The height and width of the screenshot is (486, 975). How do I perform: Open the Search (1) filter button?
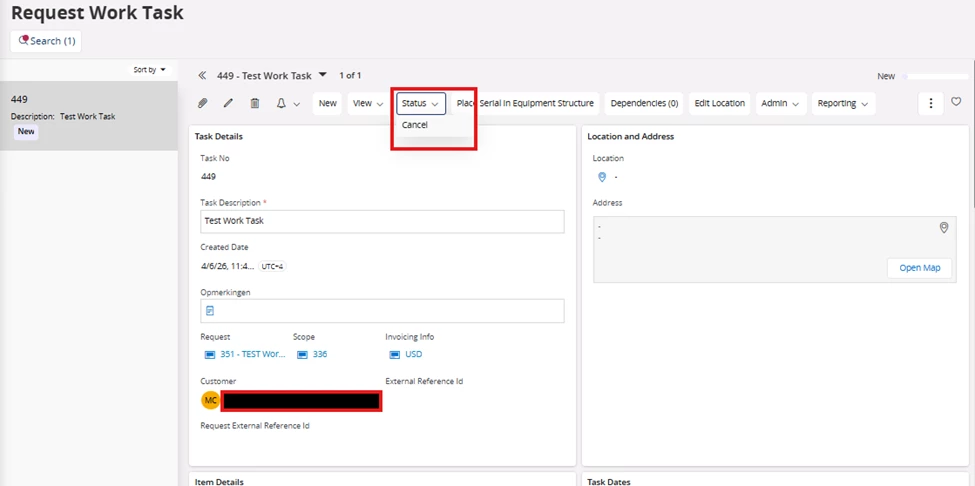(x=46, y=41)
